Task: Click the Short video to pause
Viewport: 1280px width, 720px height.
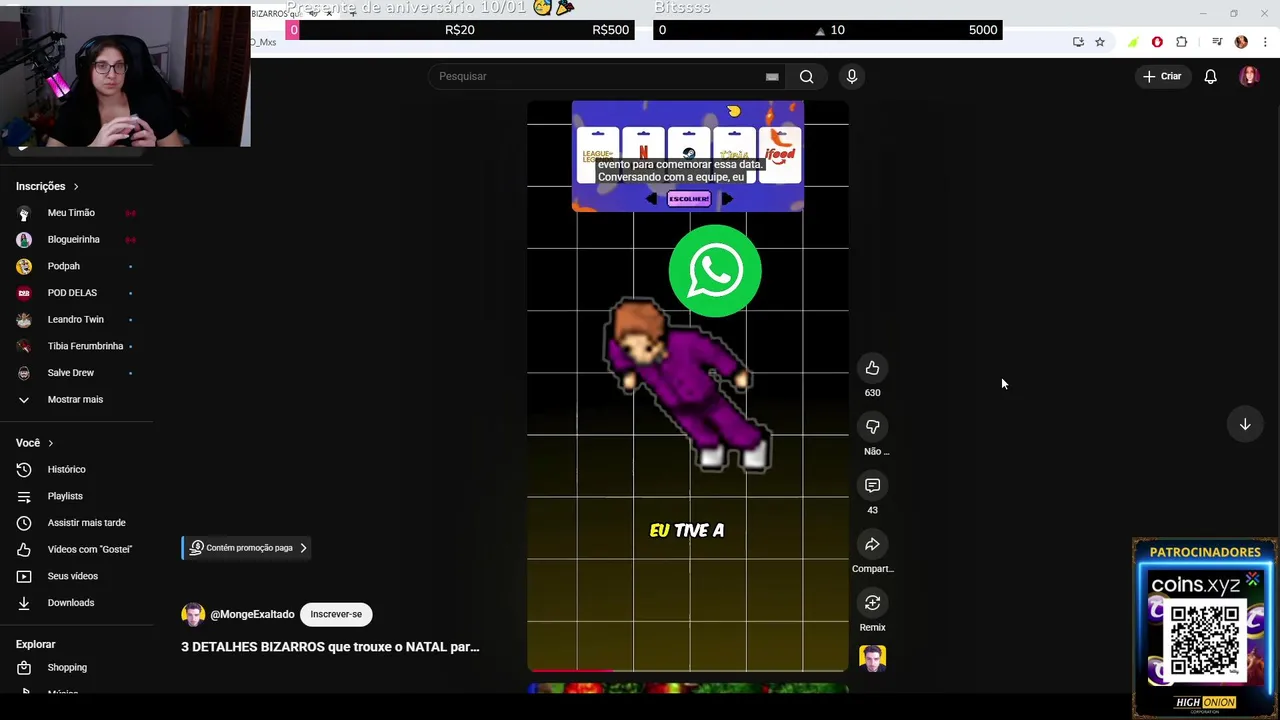Action: point(688,386)
